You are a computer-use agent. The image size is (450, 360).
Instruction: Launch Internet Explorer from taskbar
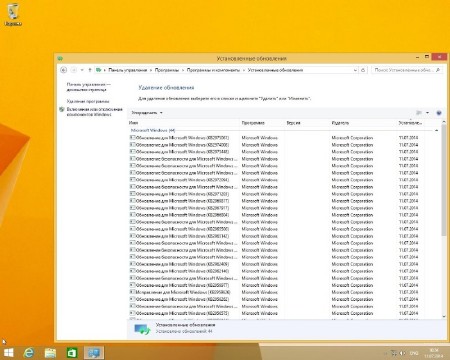[29, 353]
